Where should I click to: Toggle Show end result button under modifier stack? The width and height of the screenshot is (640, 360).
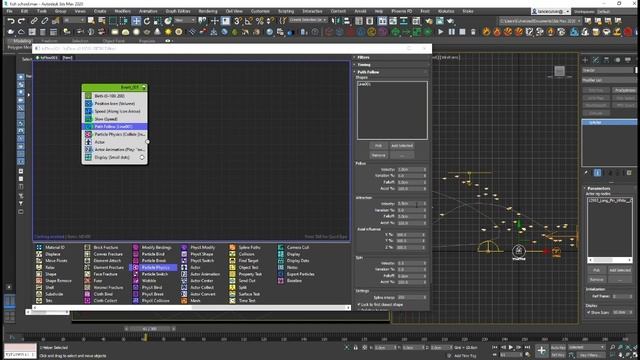pos(597,173)
